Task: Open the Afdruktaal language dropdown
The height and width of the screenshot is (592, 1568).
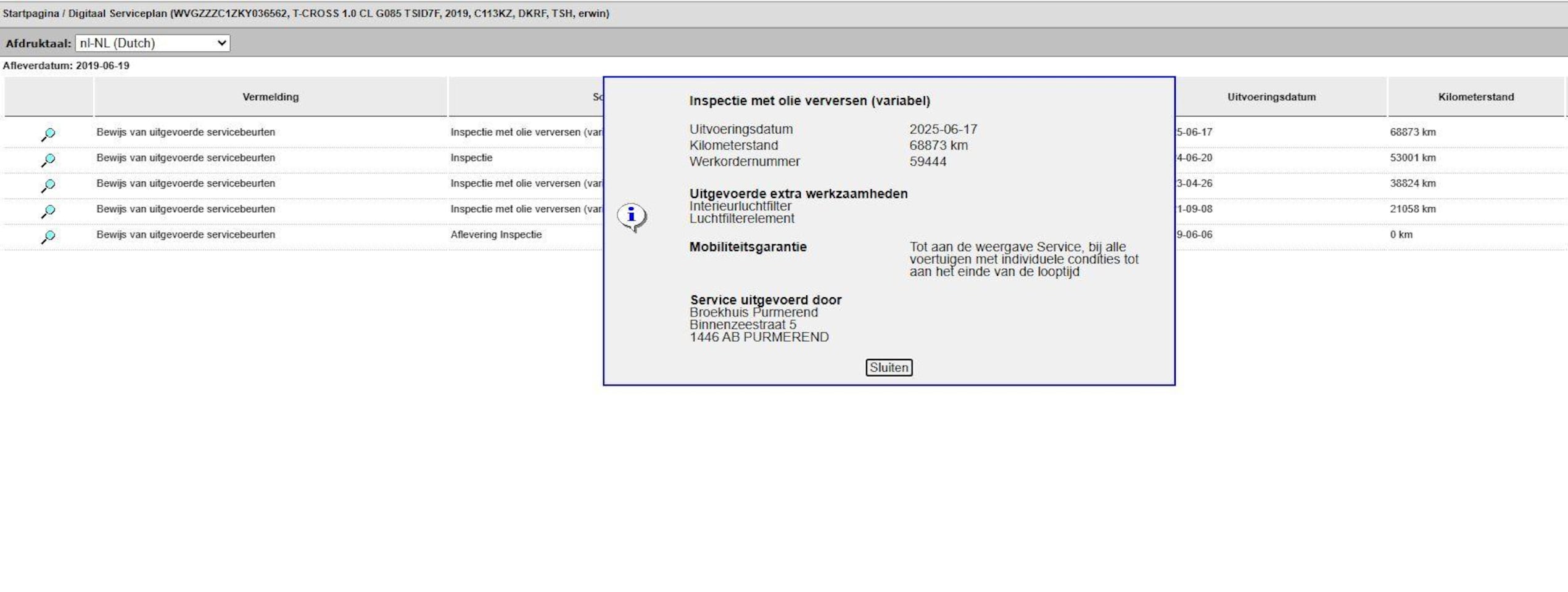Action: 152,43
